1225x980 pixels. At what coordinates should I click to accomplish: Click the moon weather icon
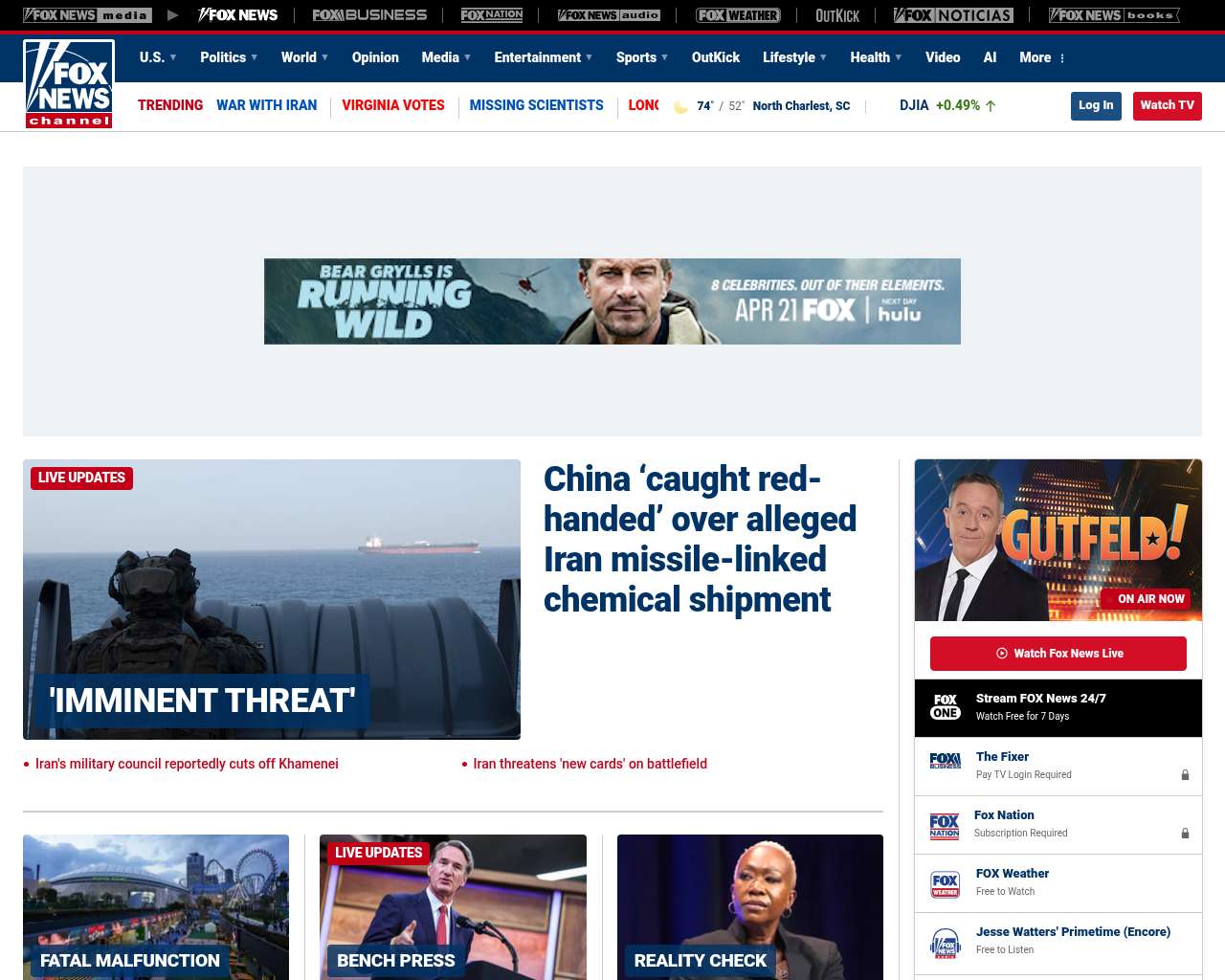tap(680, 106)
